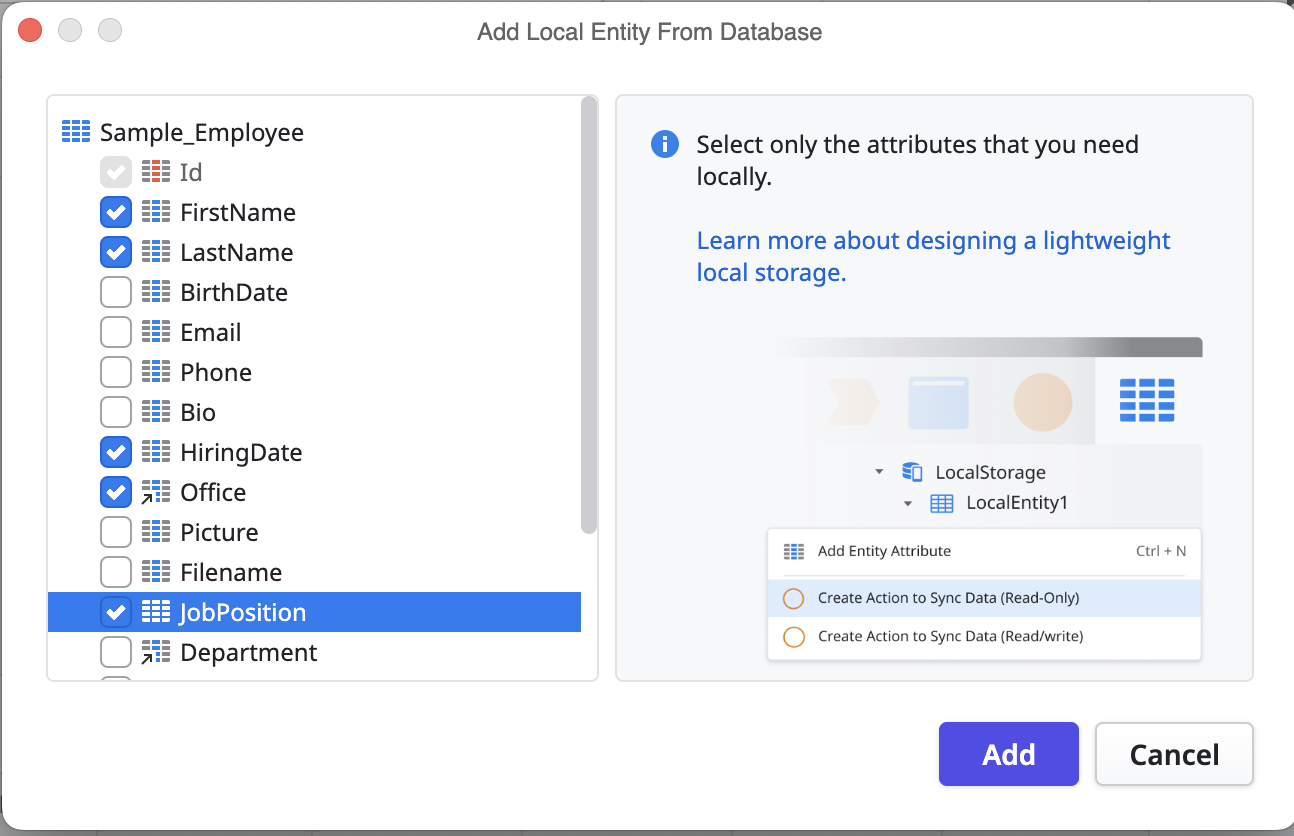Collapse the LocalStorage tree arrow
Image resolution: width=1294 pixels, height=836 pixels.
pos(879,472)
